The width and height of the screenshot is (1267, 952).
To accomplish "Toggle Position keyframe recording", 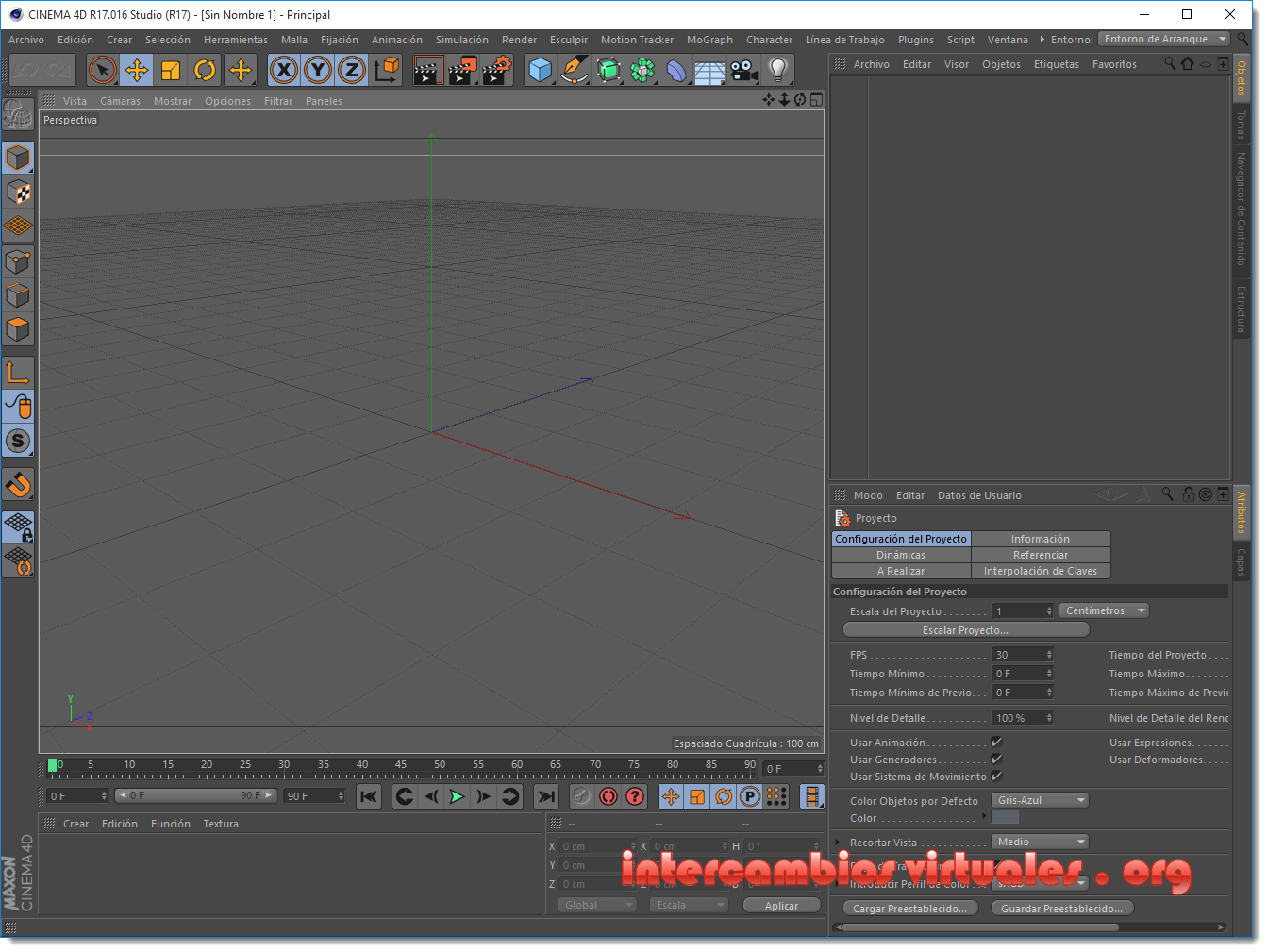I will click(x=671, y=797).
